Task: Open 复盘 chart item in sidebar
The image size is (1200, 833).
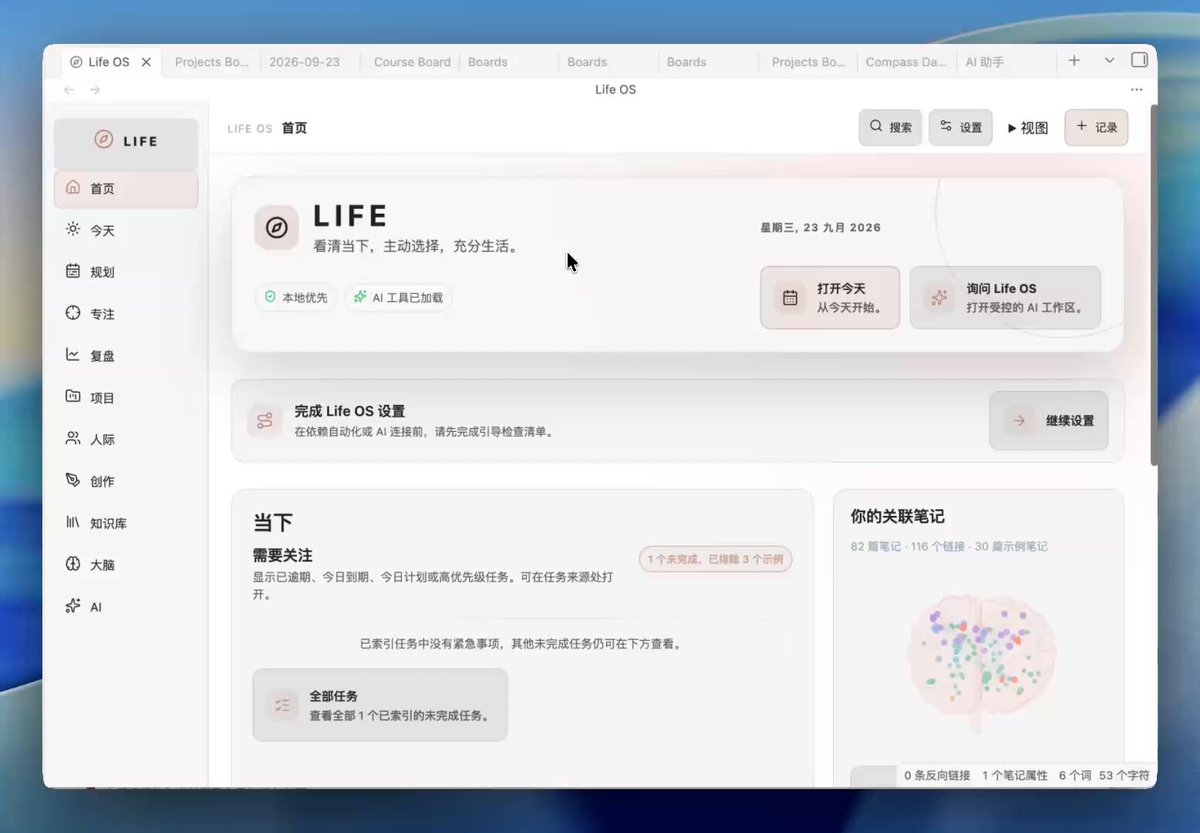Action: pyautogui.click(x=126, y=355)
